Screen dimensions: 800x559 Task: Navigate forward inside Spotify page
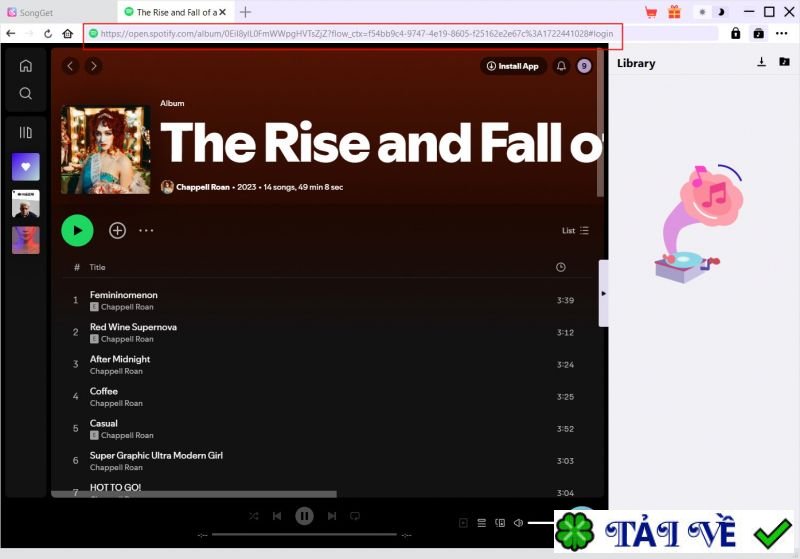tap(93, 66)
